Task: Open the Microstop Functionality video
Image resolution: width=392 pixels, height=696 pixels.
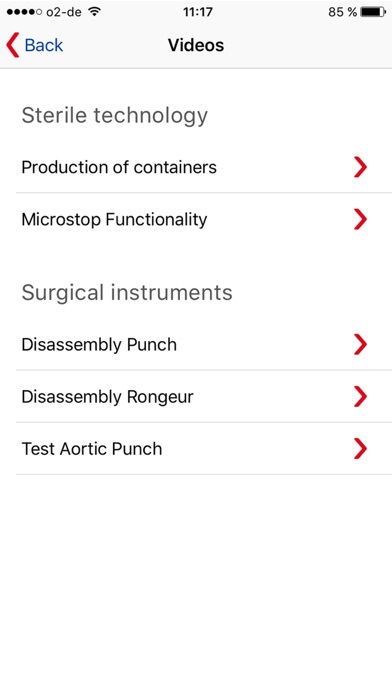Action: coord(204,219)
